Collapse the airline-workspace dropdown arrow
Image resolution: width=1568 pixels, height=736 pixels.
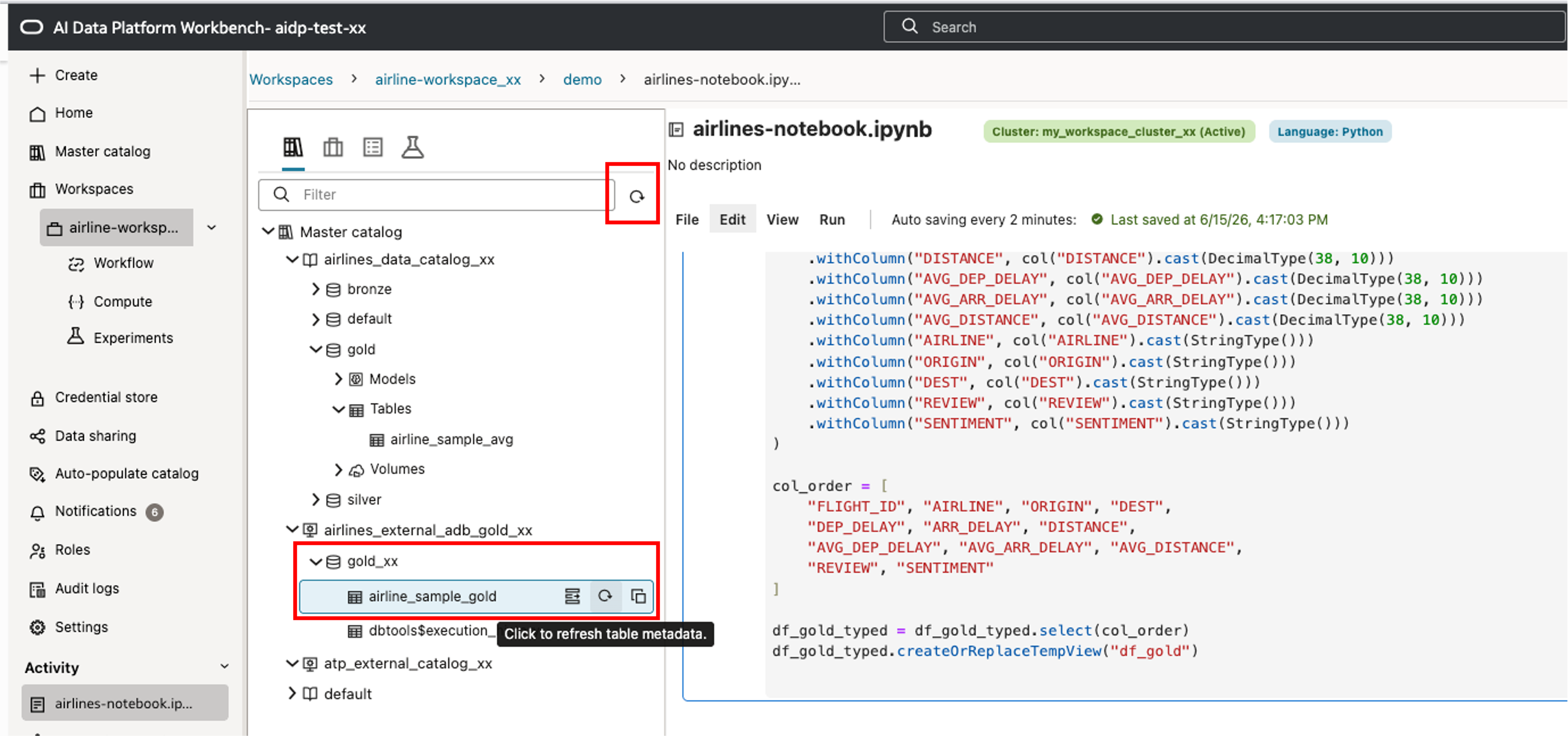point(212,227)
